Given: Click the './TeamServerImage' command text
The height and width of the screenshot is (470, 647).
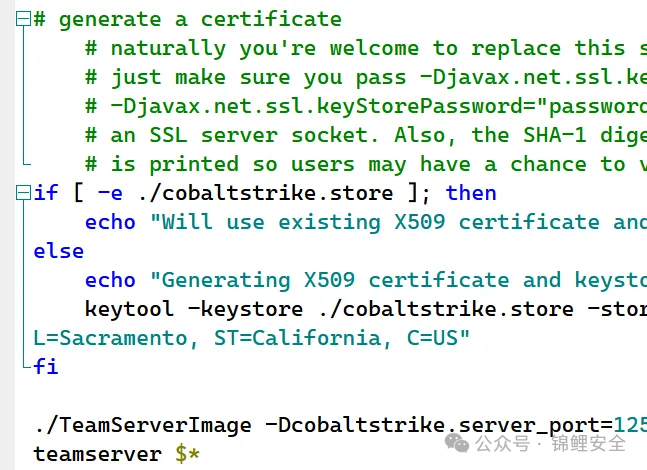Looking at the screenshot, I should click(143, 425).
